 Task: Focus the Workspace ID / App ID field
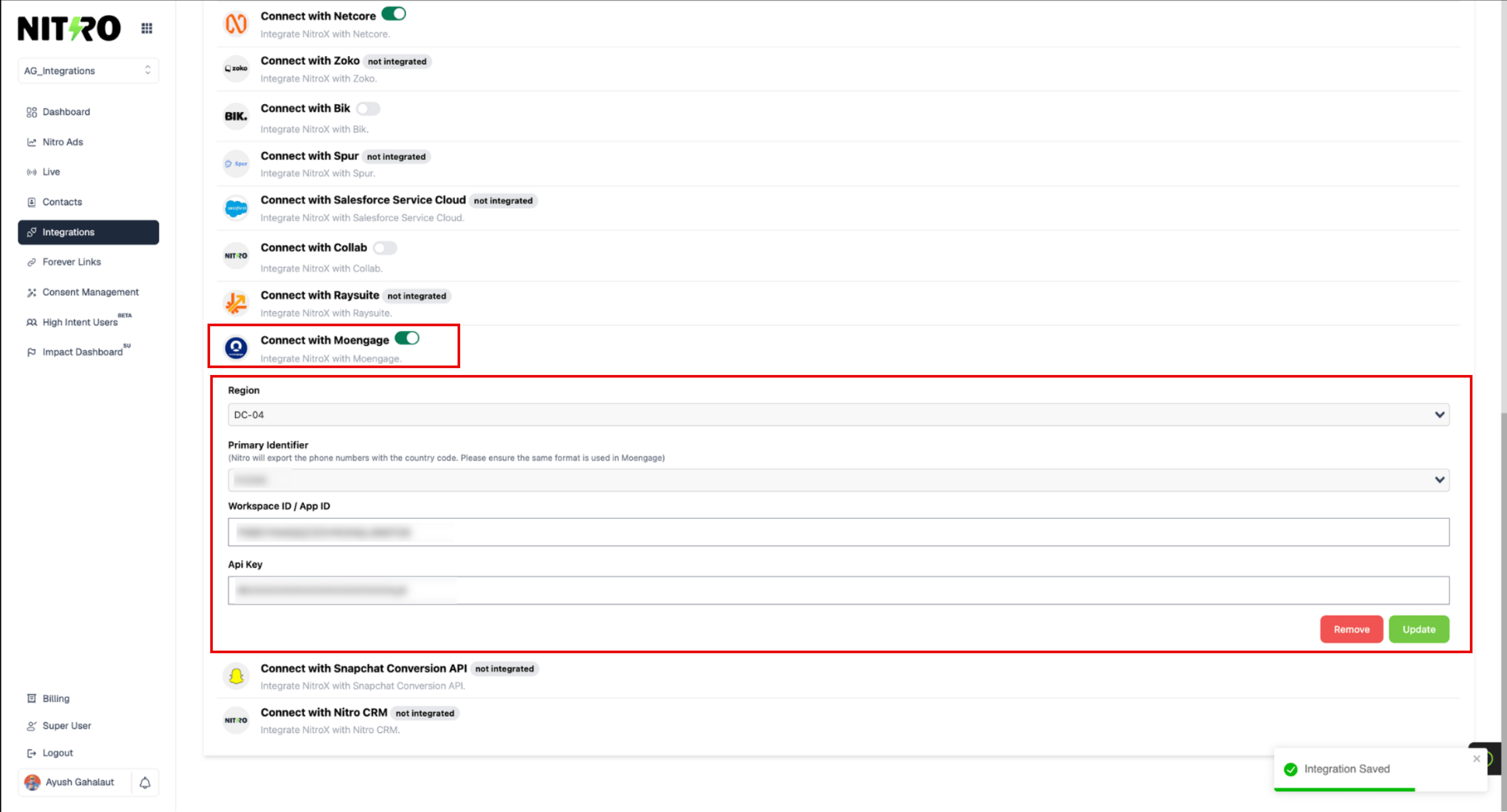pyautogui.click(x=839, y=532)
